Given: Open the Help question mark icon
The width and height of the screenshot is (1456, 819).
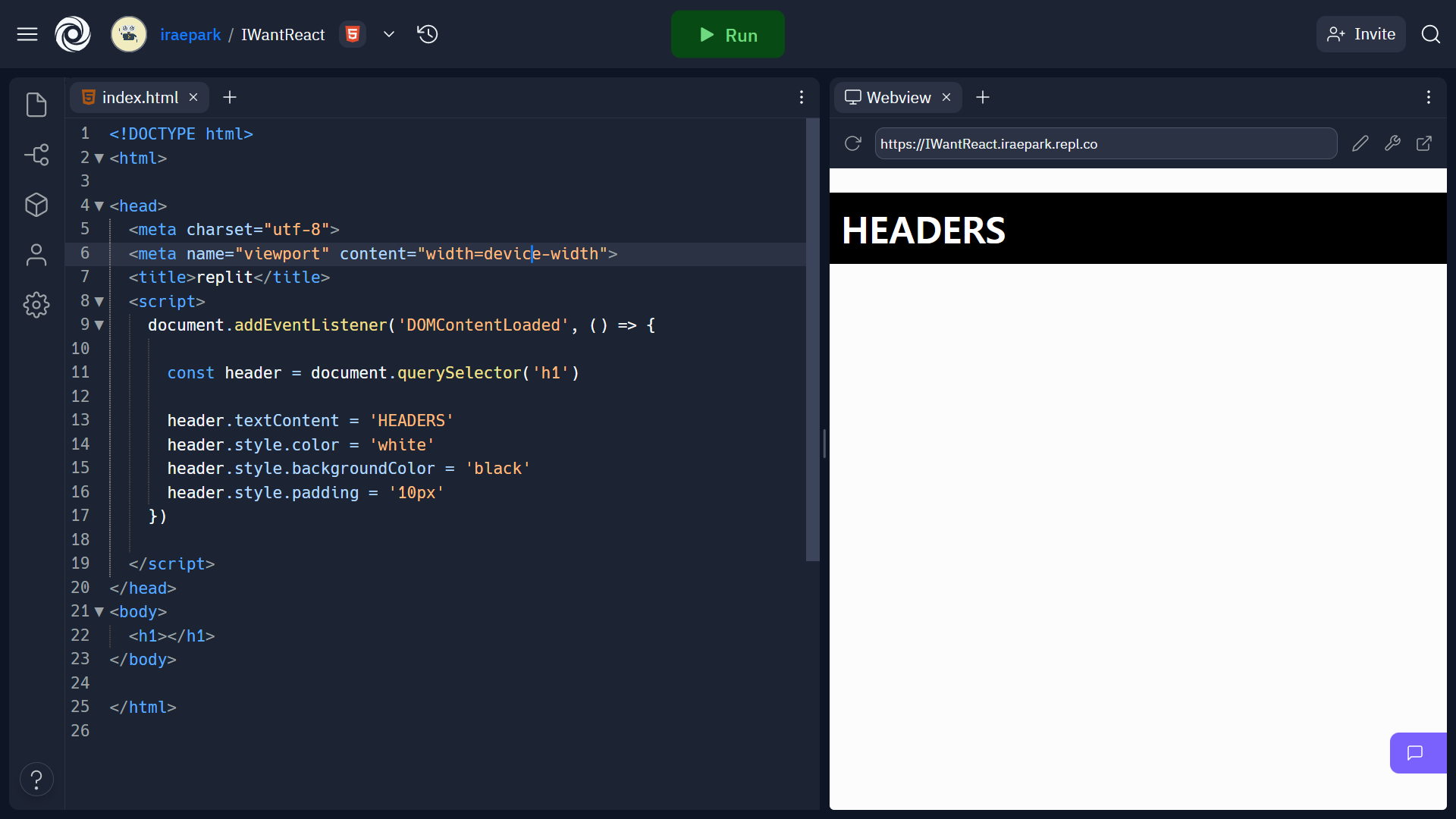Looking at the screenshot, I should tap(36, 780).
